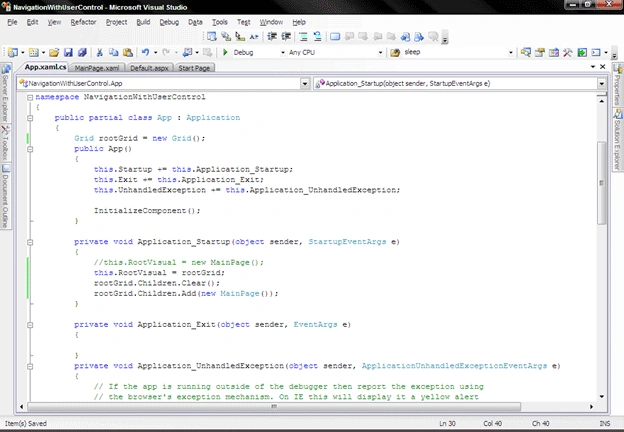This screenshot has width=624, height=432.
Task: Switch to the MainPage.xaml tab
Action: (x=97, y=68)
